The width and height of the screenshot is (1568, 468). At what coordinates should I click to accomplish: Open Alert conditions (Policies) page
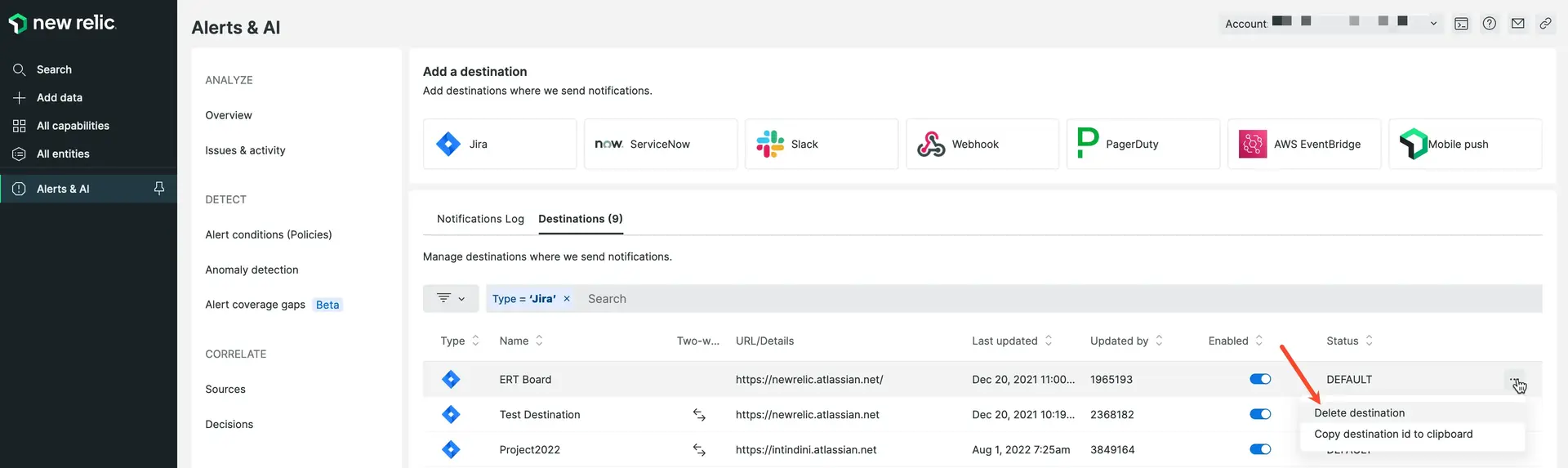[268, 234]
